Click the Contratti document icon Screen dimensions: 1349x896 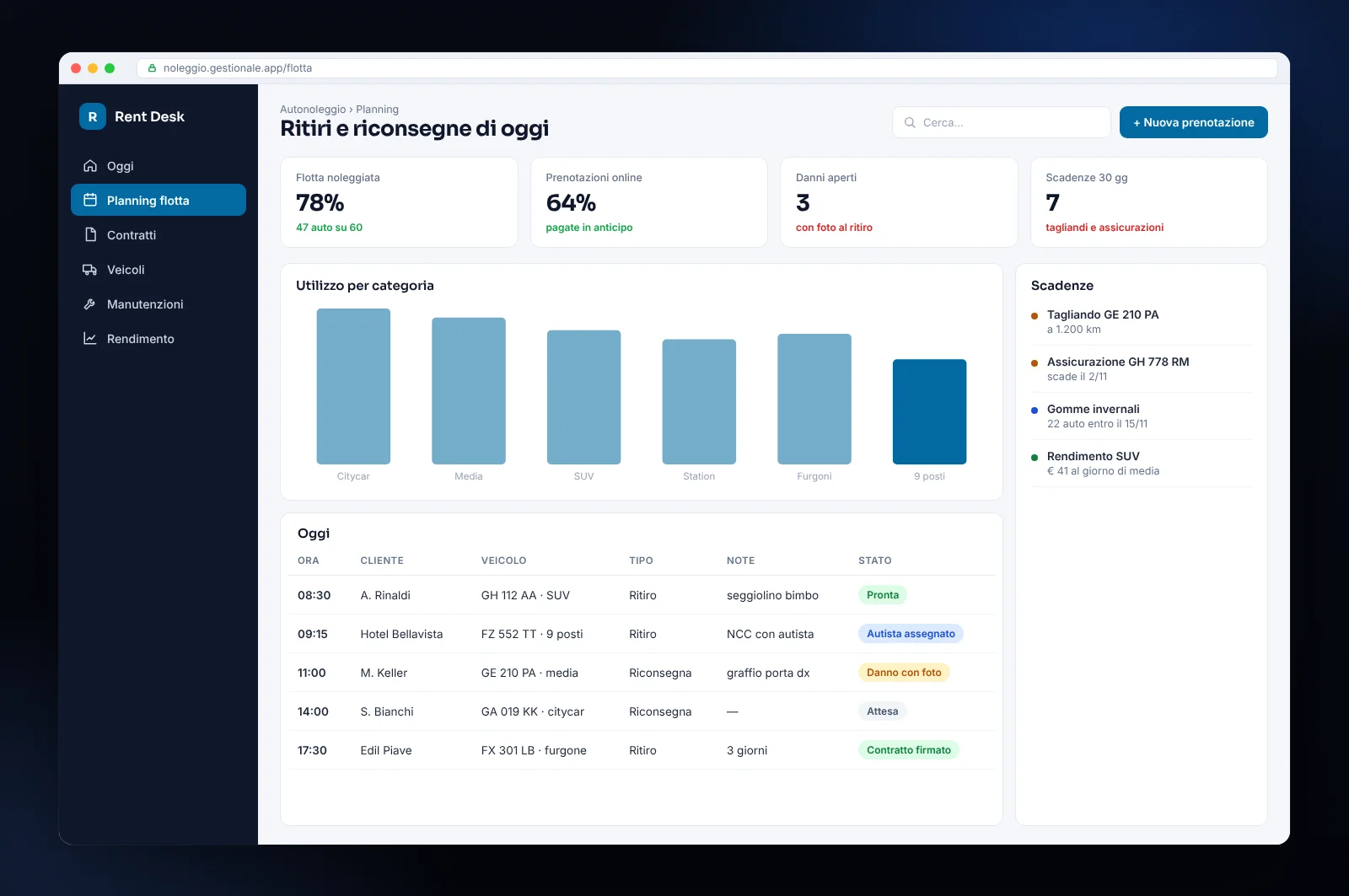tap(90, 235)
